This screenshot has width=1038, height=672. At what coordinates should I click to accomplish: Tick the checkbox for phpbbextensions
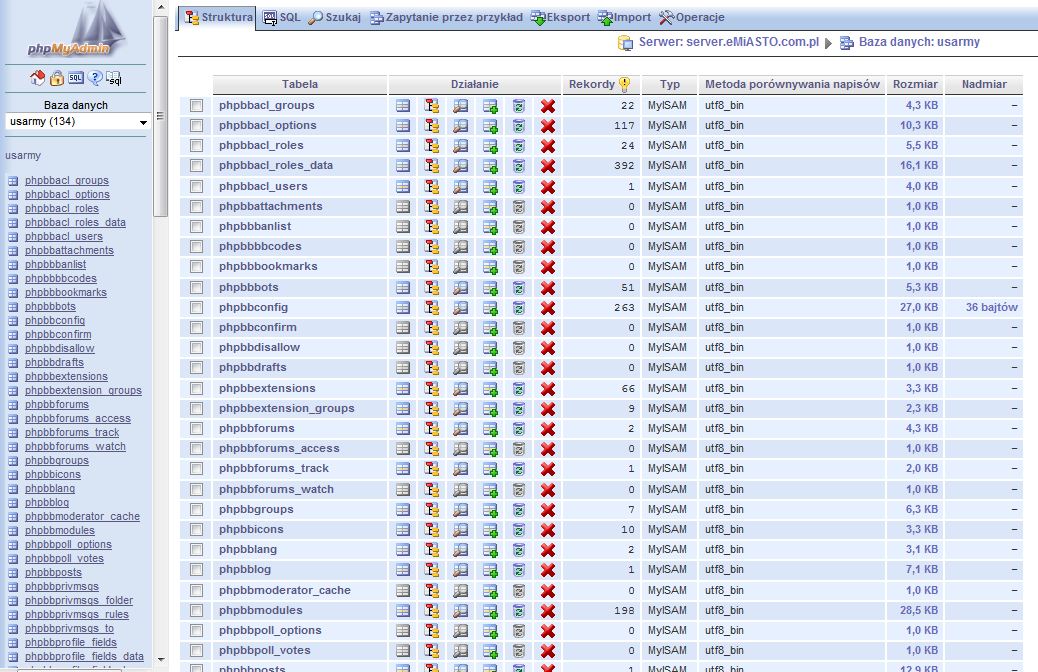click(x=196, y=388)
